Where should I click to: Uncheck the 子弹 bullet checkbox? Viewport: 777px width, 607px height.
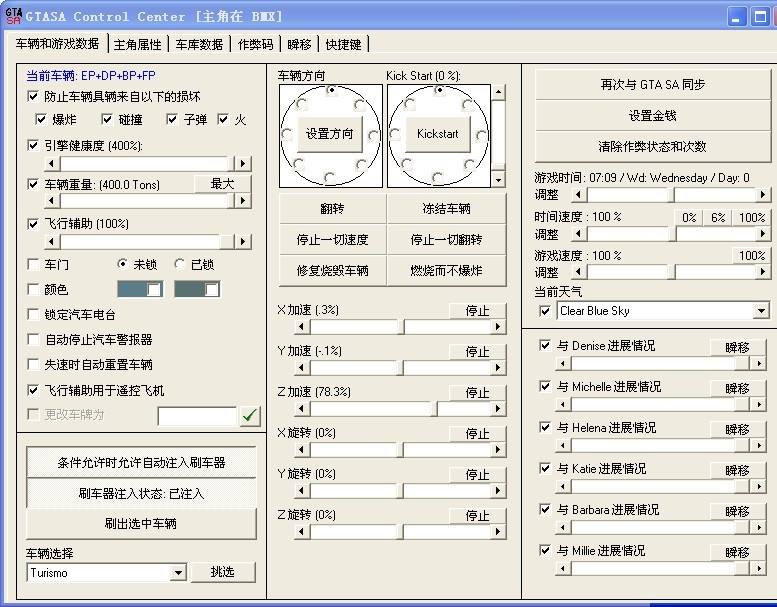coord(172,119)
